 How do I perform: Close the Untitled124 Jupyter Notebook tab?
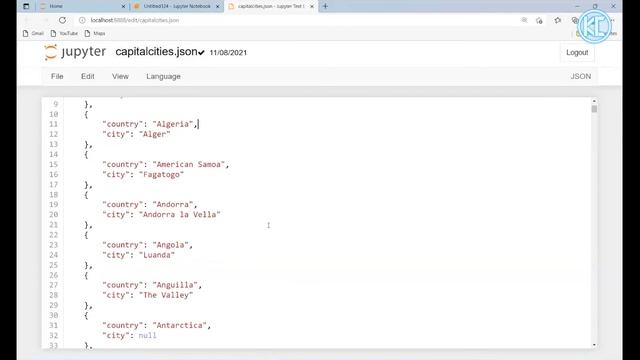[218, 7]
